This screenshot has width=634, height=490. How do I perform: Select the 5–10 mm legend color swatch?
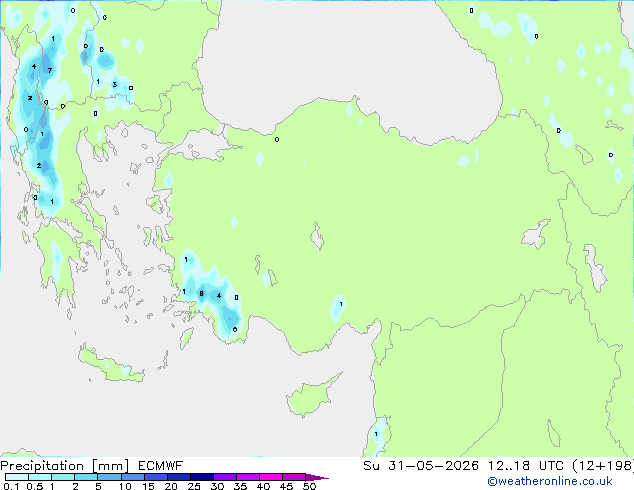pos(109,477)
